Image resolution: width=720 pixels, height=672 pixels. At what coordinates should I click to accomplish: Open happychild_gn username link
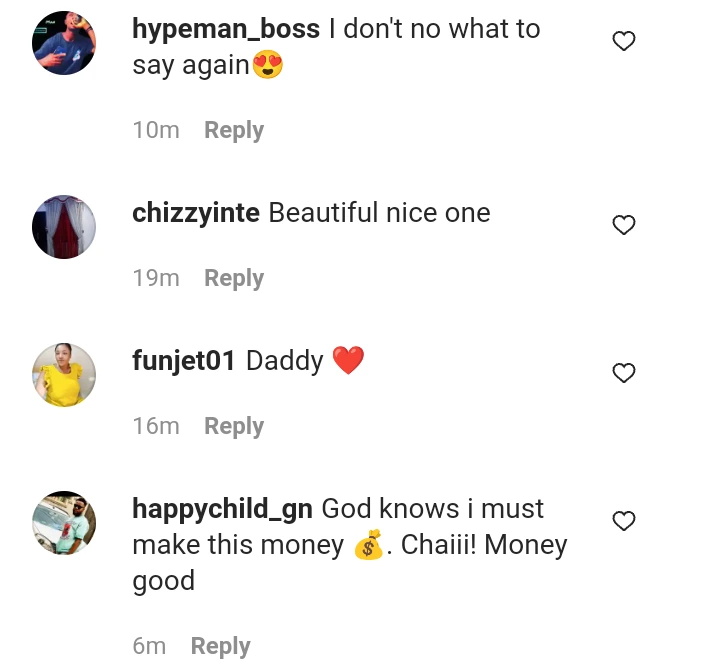[x=222, y=509]
